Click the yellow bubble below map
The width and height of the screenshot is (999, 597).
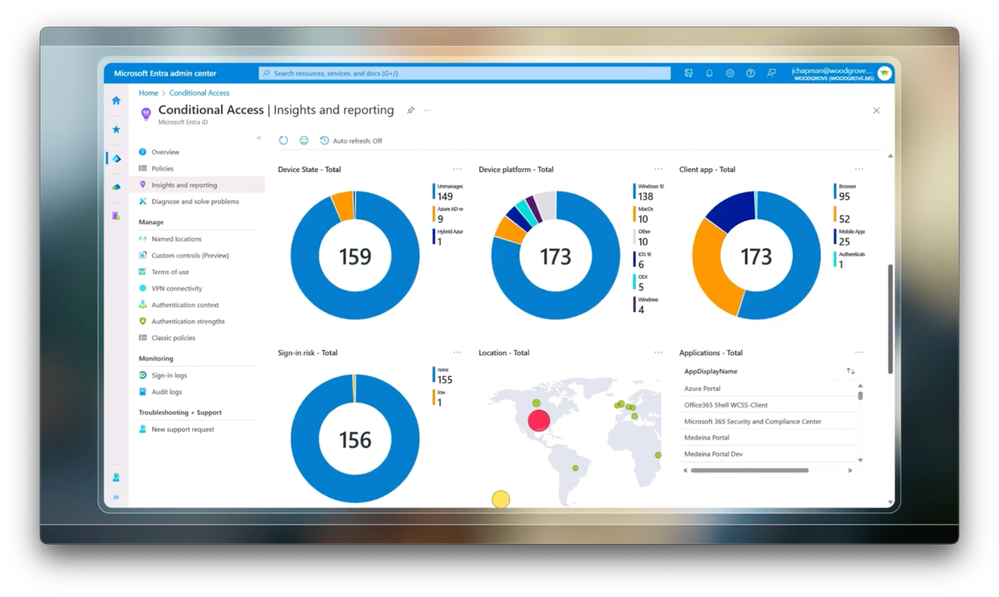[x=501, y=499]
